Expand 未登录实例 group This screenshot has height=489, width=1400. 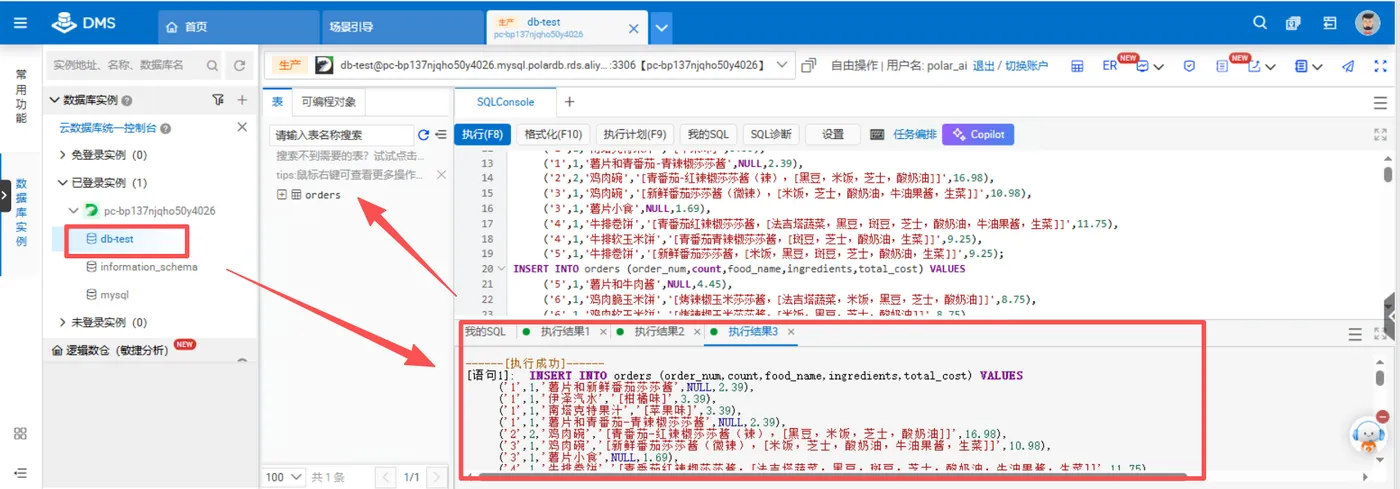(x=65, y=323)
